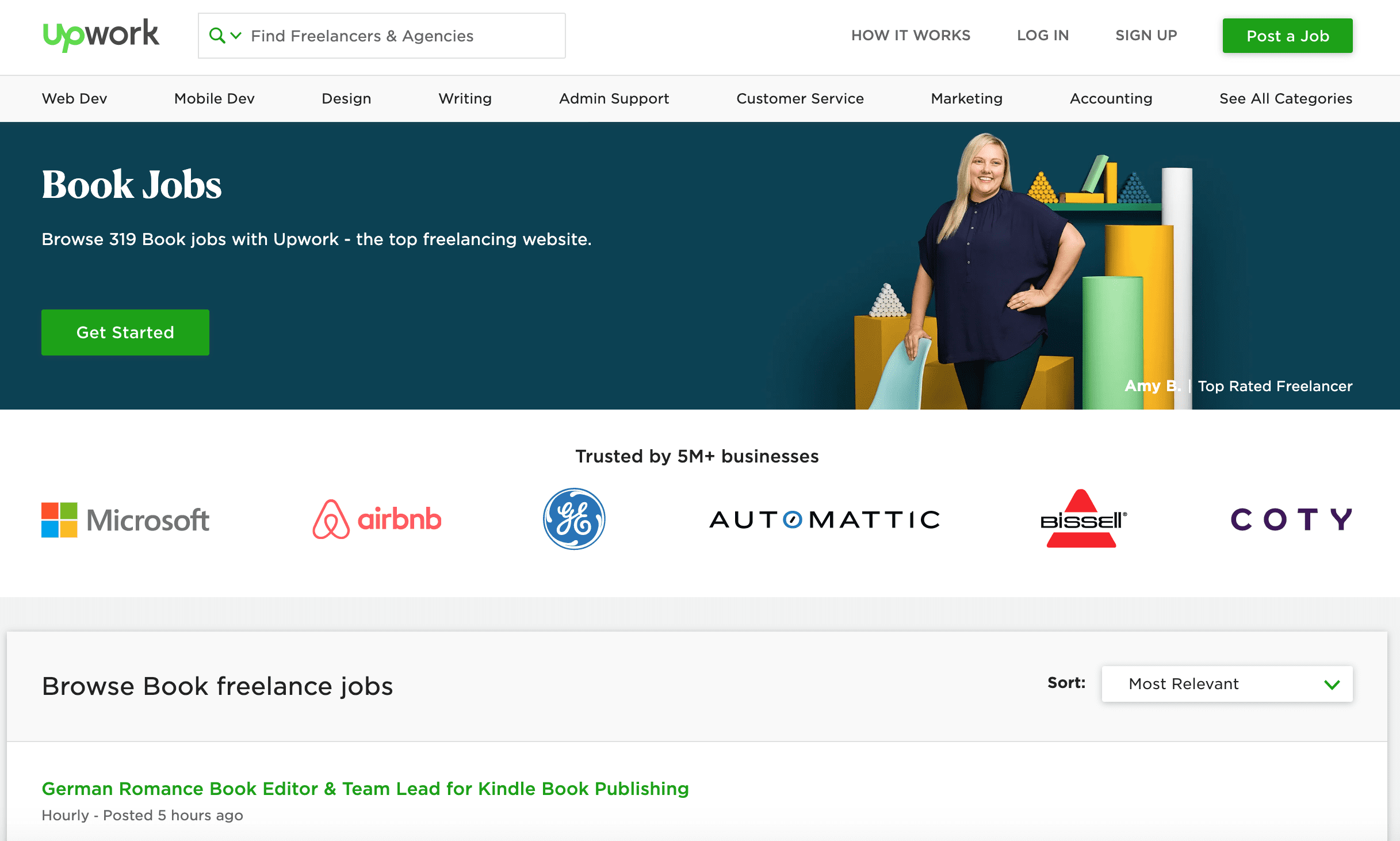The height and width of the screenshot is (841, 1400).
Task: Expand the search type chevron
Action: pos(236,36)
